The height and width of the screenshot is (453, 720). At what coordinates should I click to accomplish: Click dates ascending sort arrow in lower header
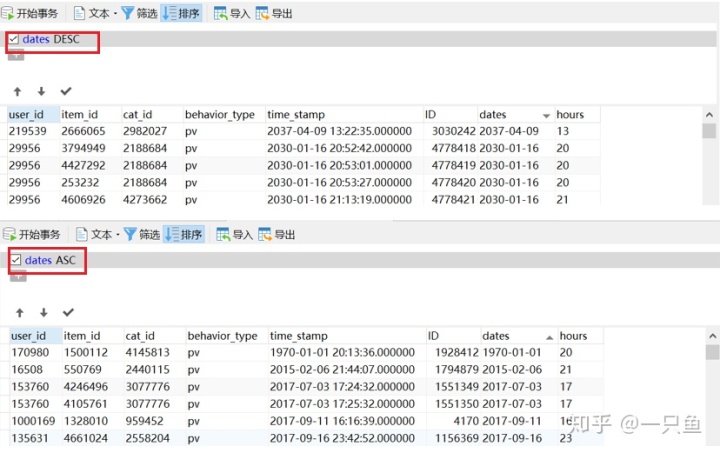click(549, 337)
